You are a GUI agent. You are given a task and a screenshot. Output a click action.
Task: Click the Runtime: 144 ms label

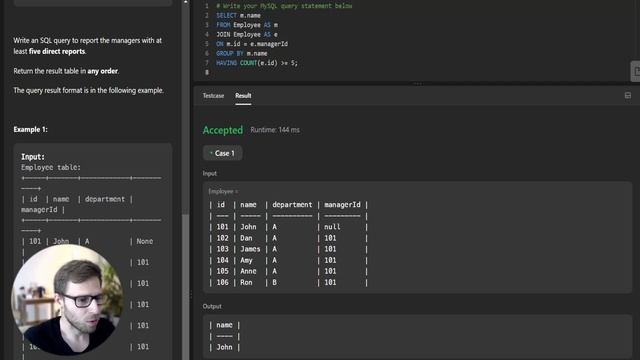[275, 130]
